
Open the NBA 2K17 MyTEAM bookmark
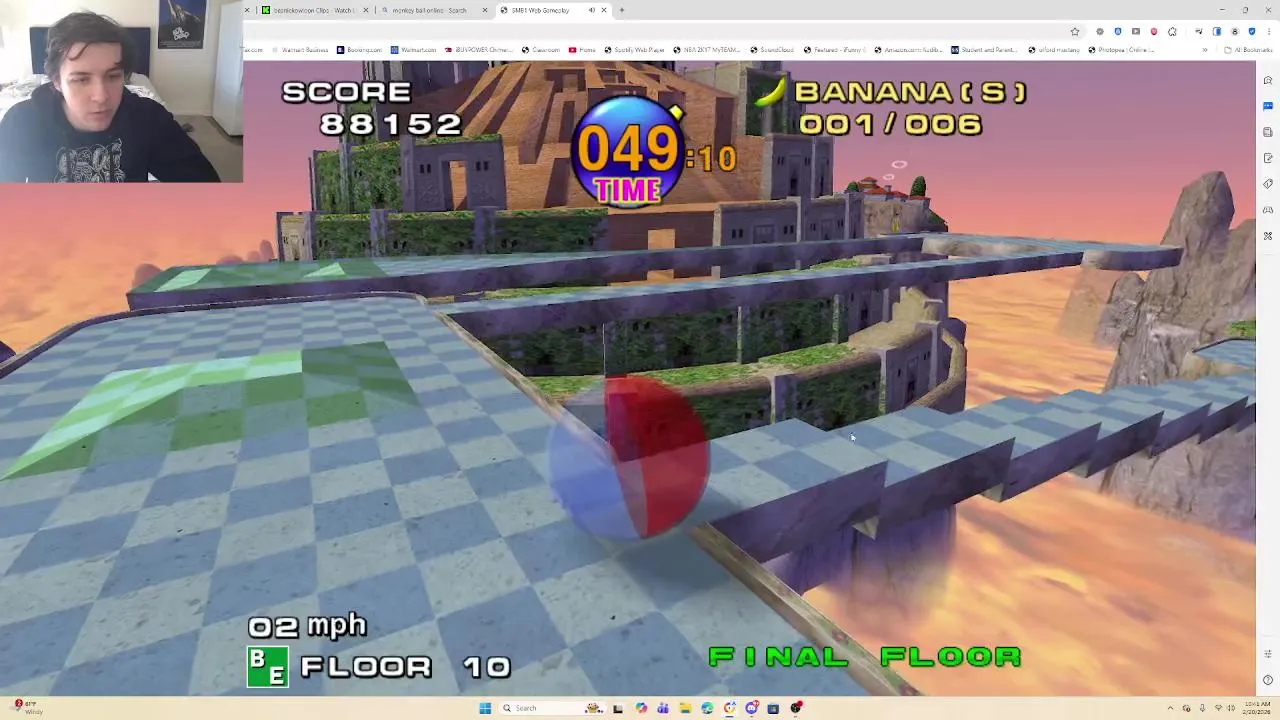point(705,50)
